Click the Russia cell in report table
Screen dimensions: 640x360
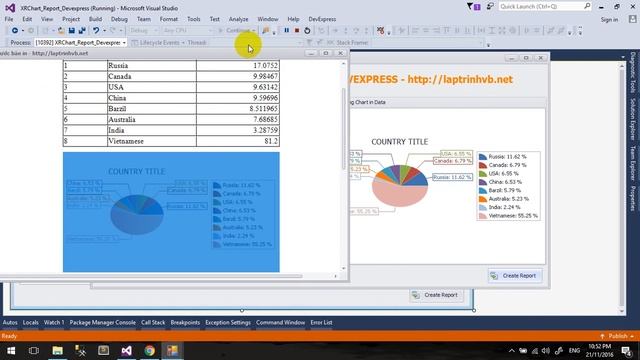[x=151, y=65]
